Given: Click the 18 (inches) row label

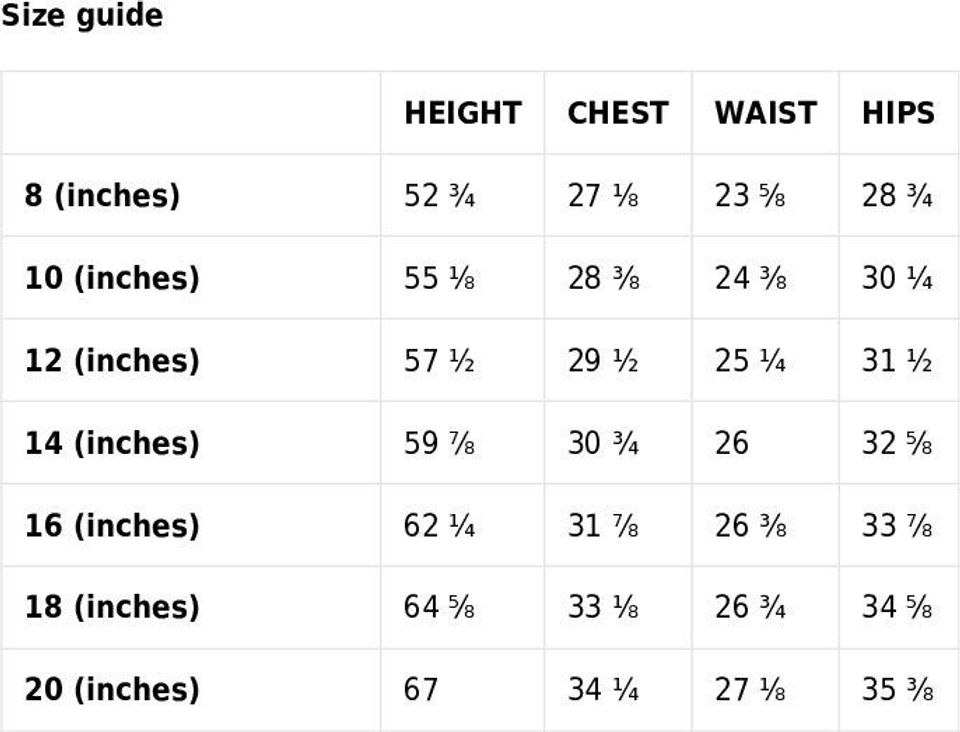Looking at the screenshot, I should pos(112,608).
